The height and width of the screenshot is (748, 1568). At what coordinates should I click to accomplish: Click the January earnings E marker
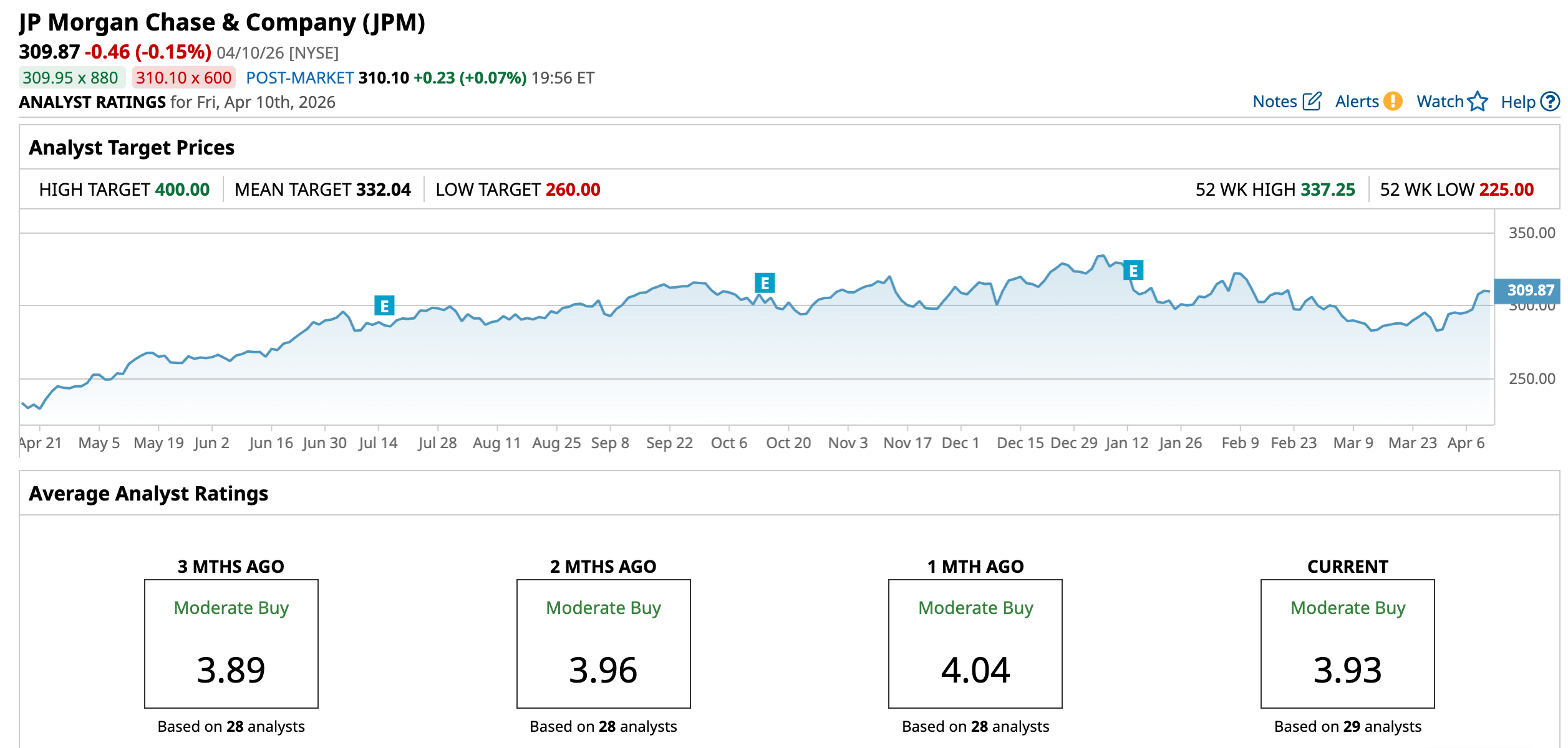tap(1133, 271)
